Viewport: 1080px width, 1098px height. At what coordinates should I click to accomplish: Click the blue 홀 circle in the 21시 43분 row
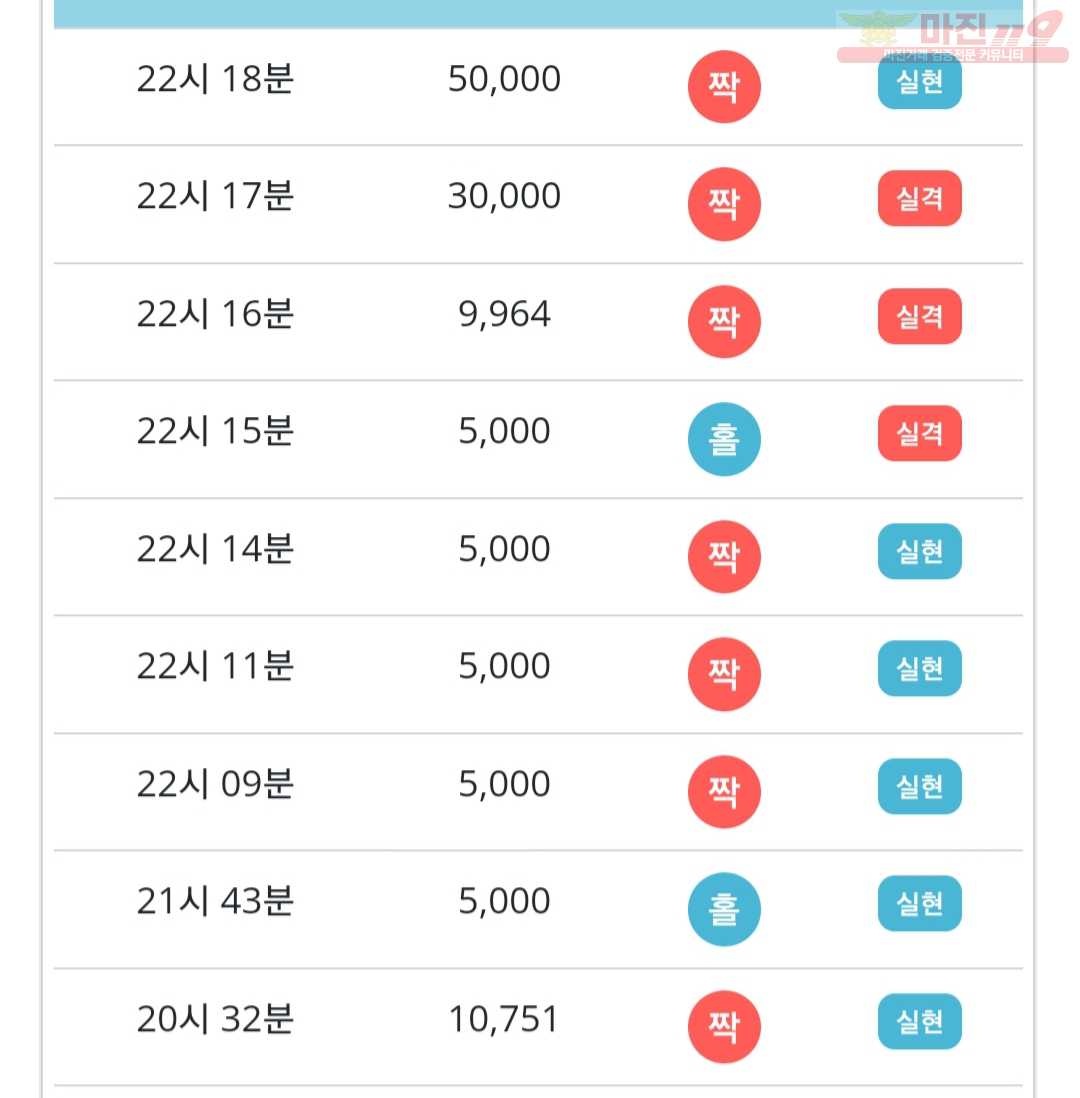[724, 909]
